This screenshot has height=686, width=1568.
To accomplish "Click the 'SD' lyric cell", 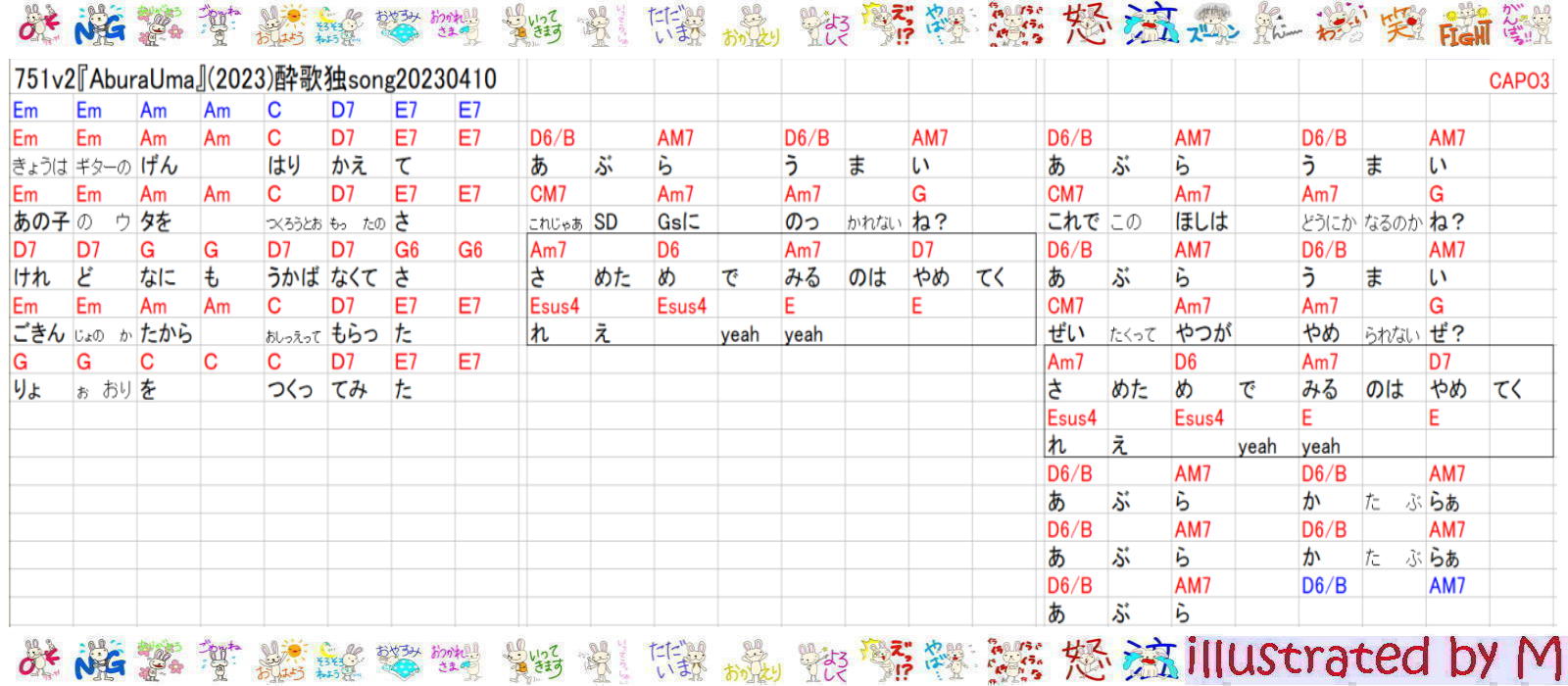I will [606, 222].
